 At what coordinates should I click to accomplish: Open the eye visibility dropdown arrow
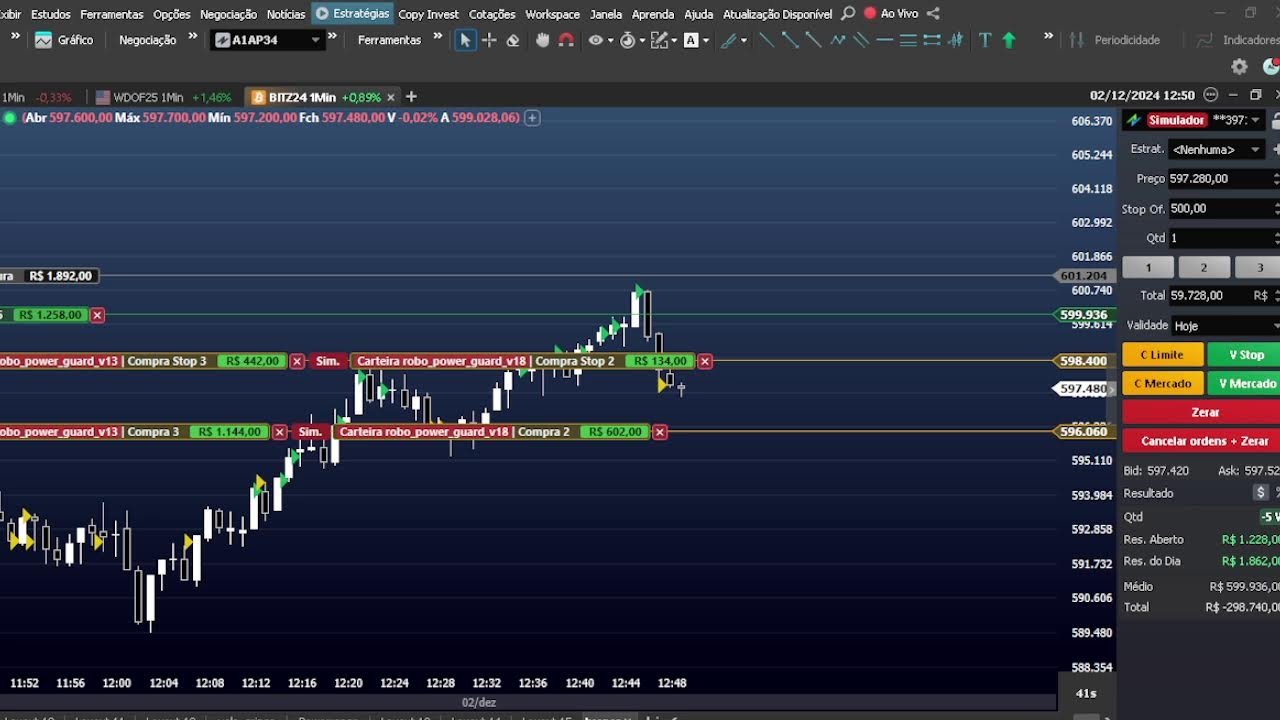coord(610,41)
